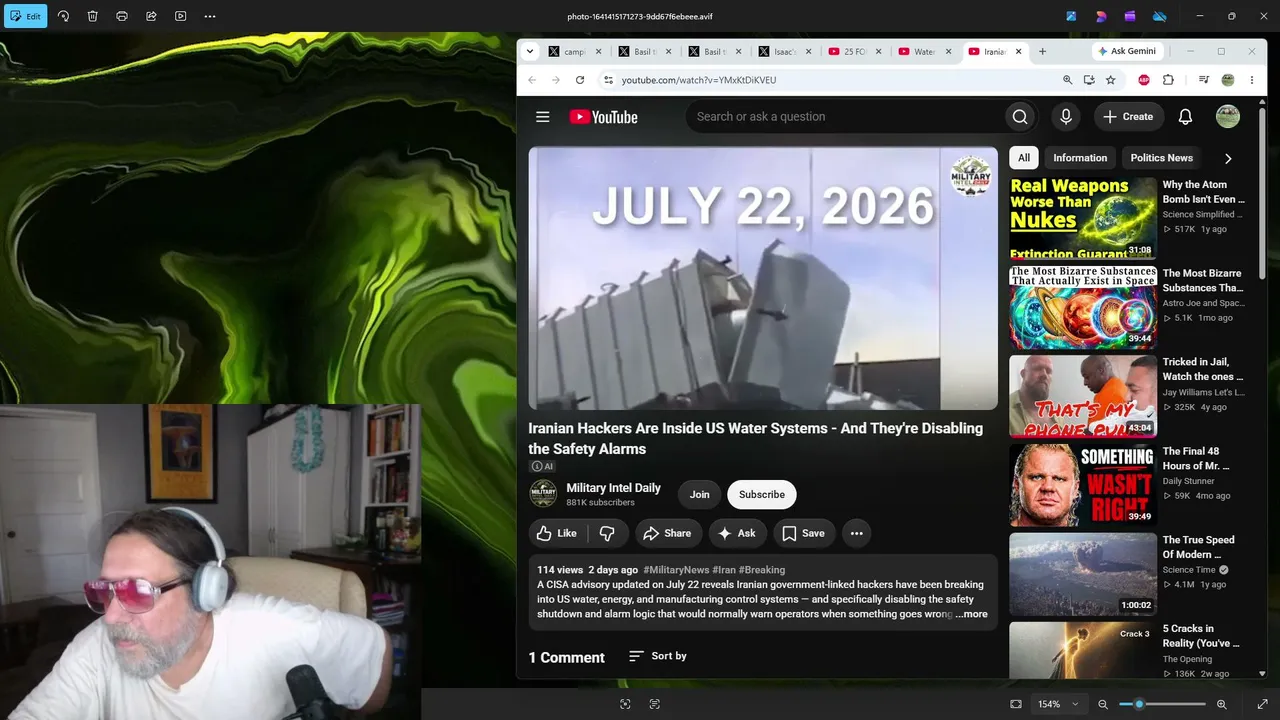Rotate the image in Photos toolbar
Viewport: 1280px width, 720px height.
[x=63, y=16]
